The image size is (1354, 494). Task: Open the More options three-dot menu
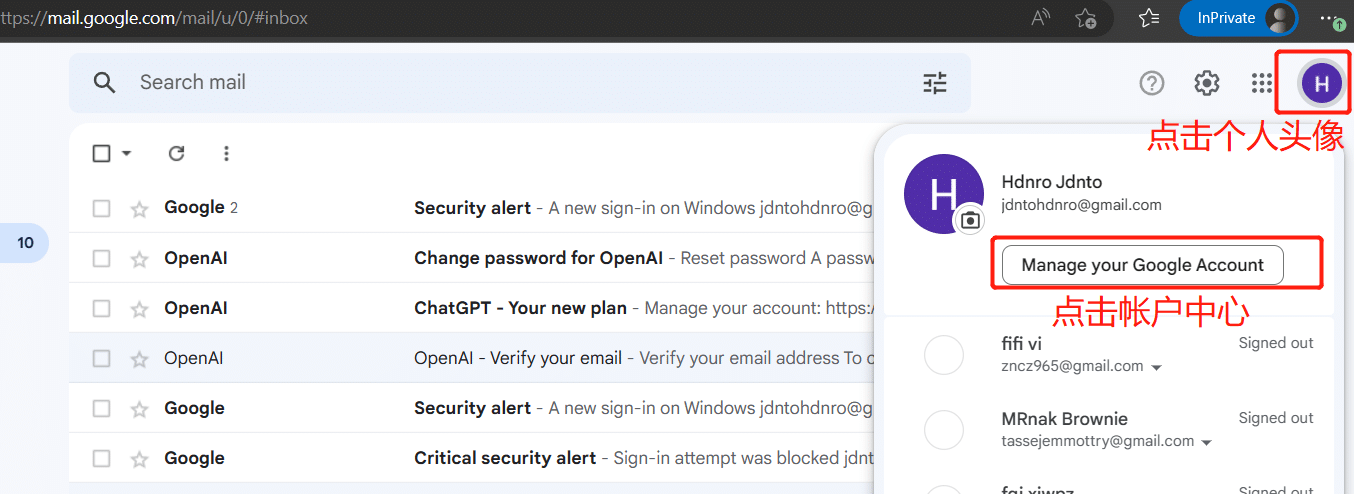pos(226,153)
